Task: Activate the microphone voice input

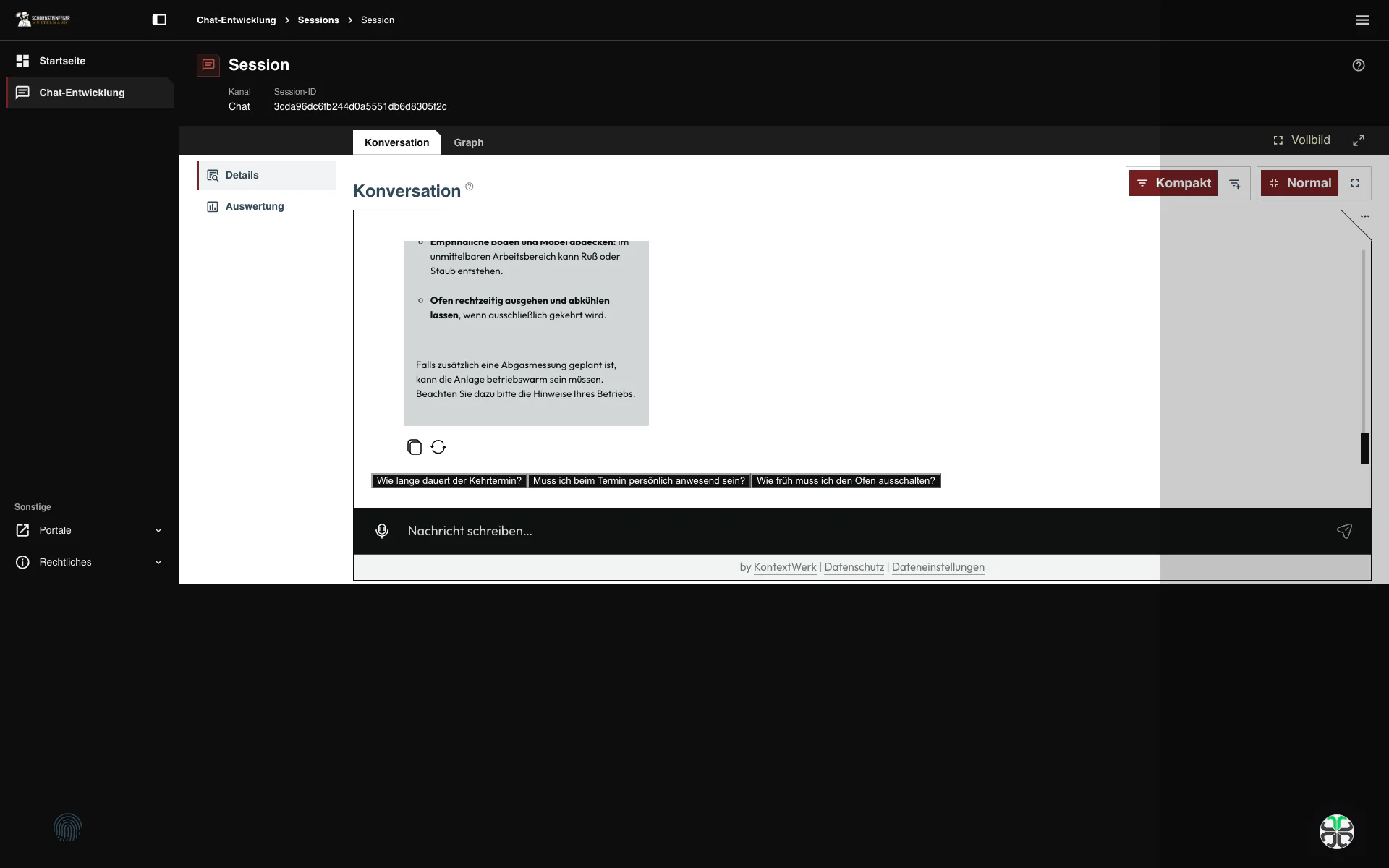Action: 382,531
